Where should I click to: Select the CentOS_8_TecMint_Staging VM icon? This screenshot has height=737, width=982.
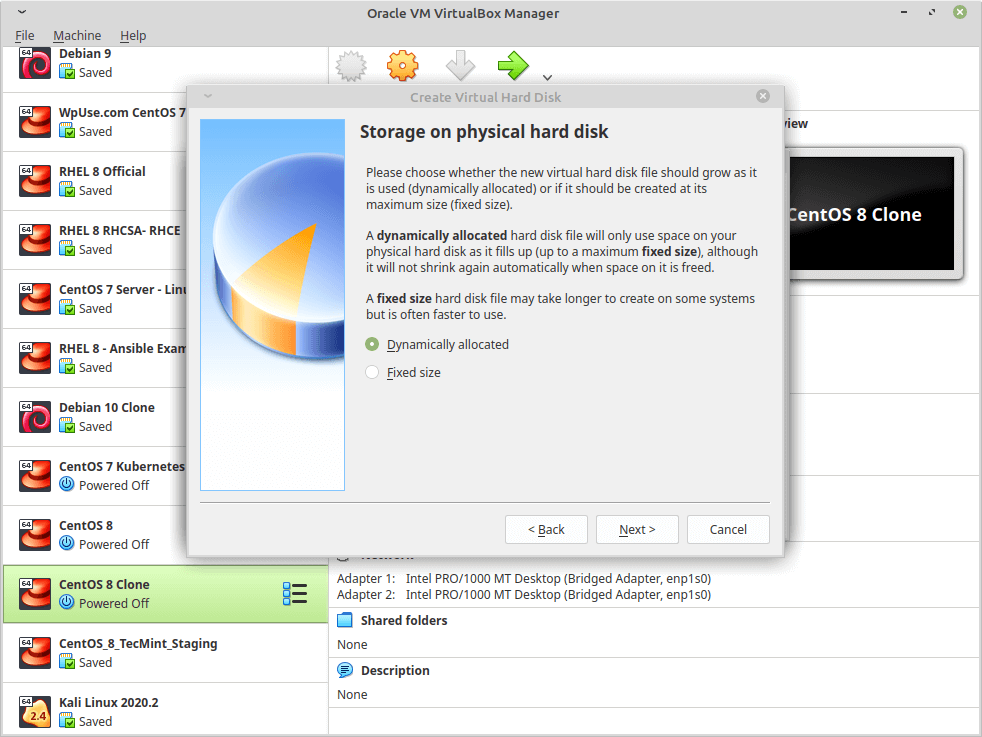coord(34,652)
